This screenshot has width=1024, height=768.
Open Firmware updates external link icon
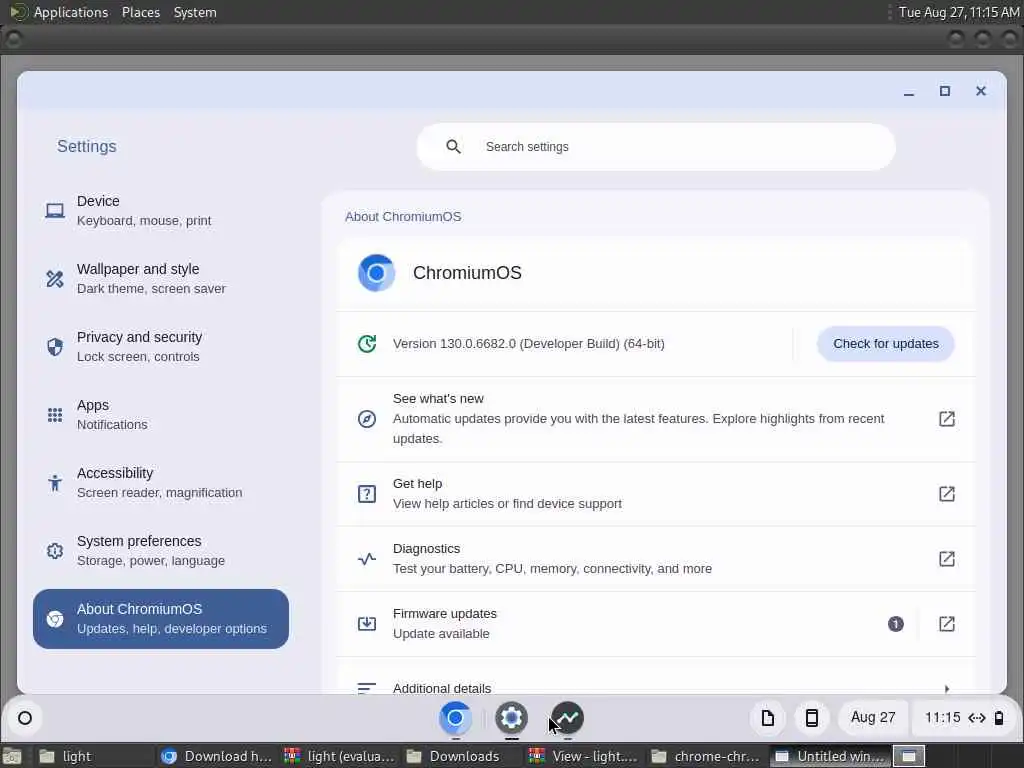point(947,624)
